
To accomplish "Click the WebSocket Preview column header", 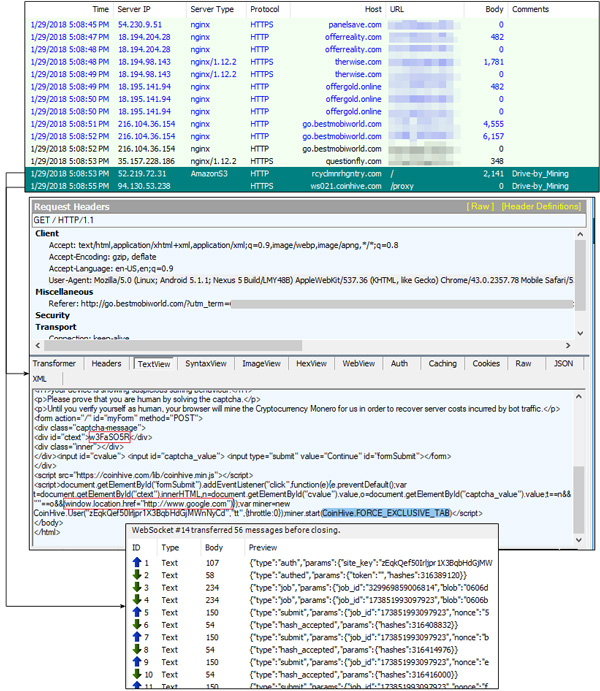I will [x=263, y=548].
